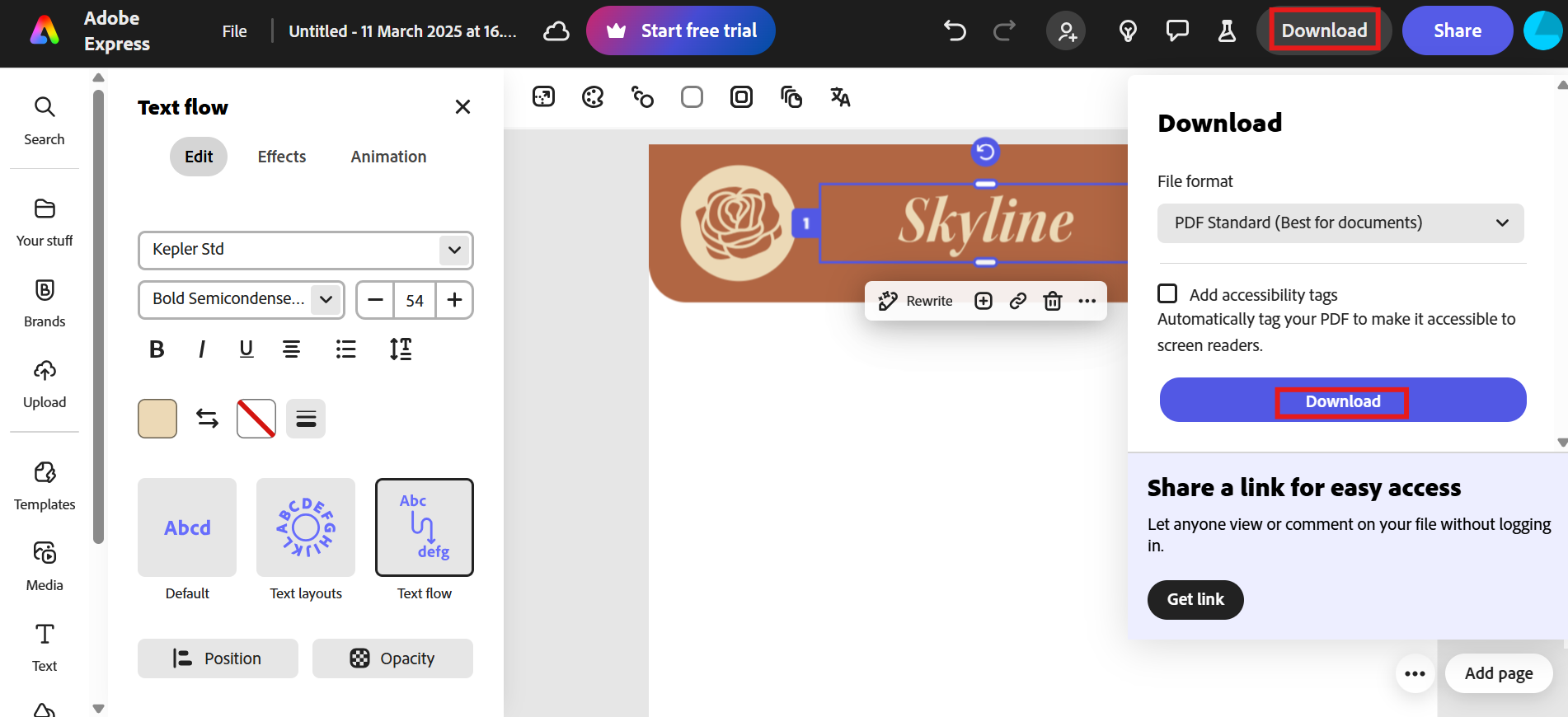This screenshot has height=717, width=1568.
Task: Click the Get link button
Action: pyautogui.click(x=1195, y=599)
